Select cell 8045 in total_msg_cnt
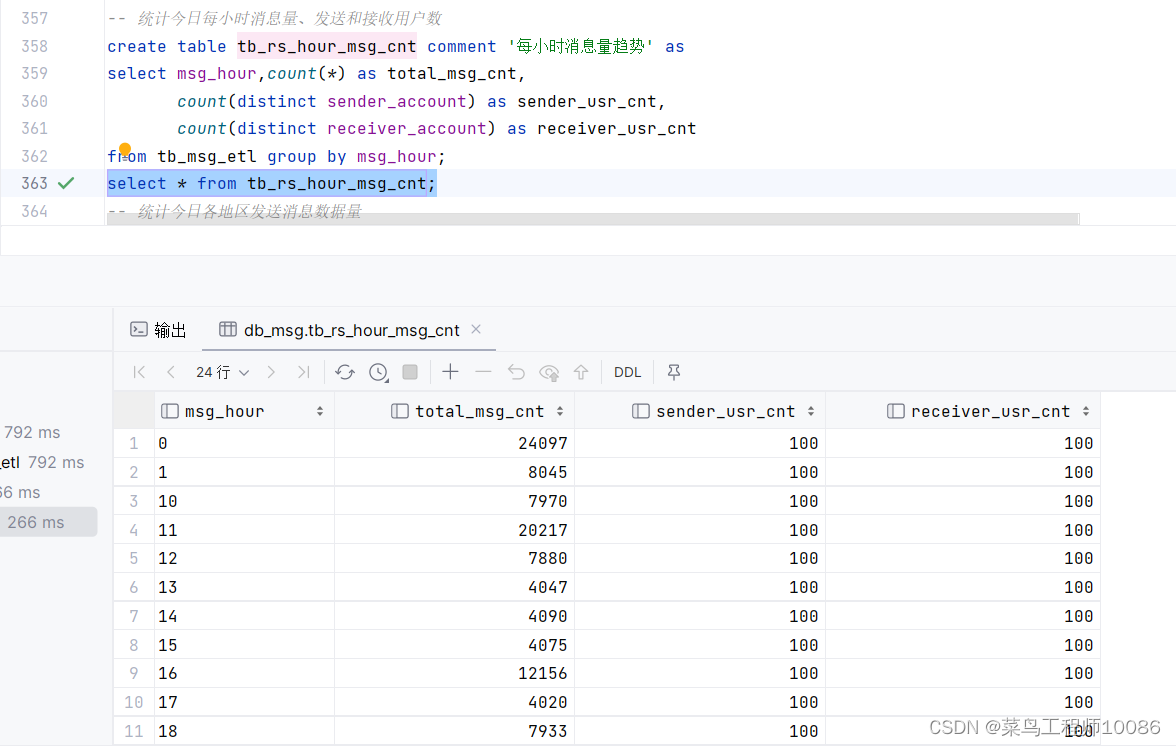Viewport: 1176px width, 746px height. tap(454, 472)
